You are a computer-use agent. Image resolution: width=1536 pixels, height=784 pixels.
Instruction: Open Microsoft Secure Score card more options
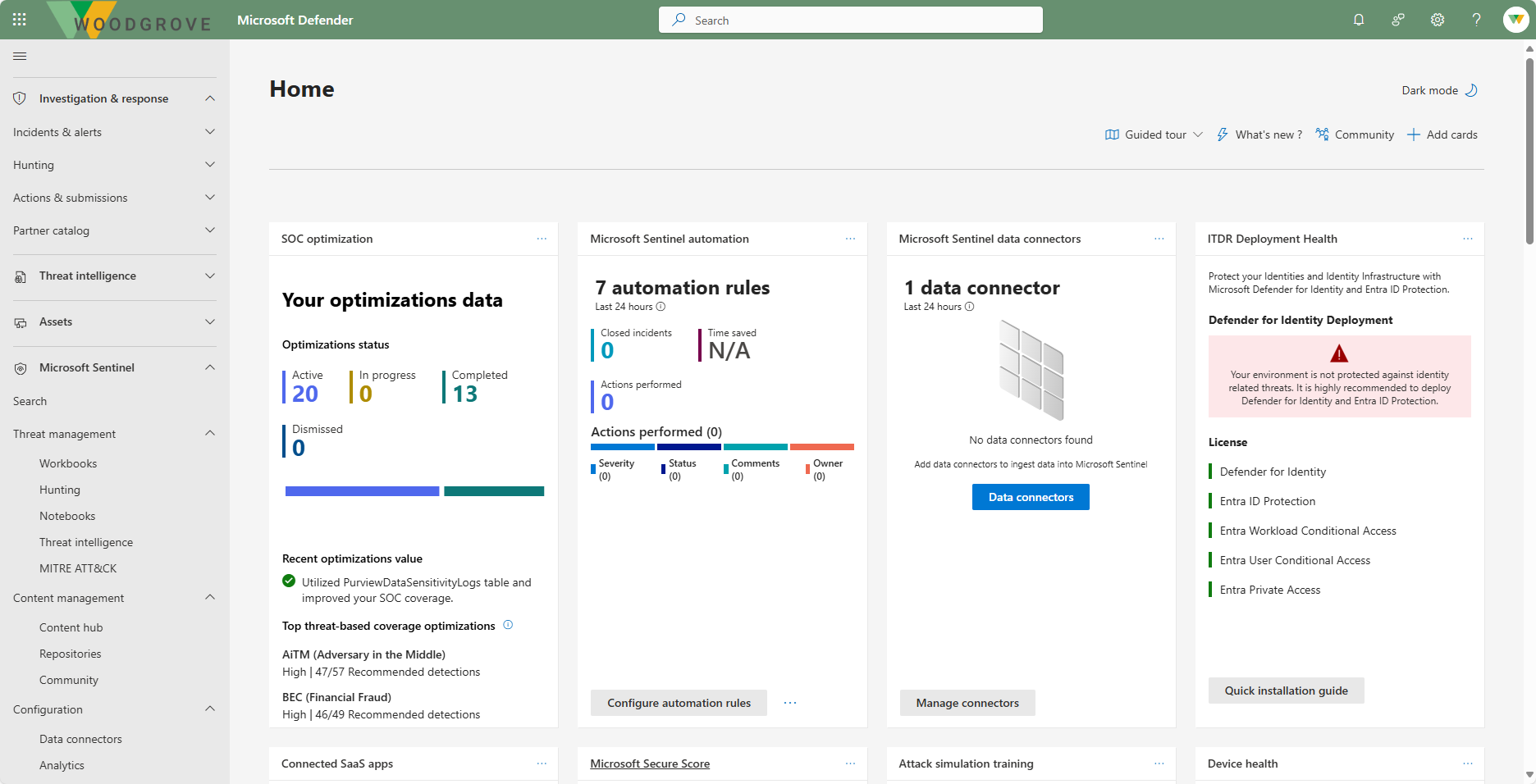850,763
